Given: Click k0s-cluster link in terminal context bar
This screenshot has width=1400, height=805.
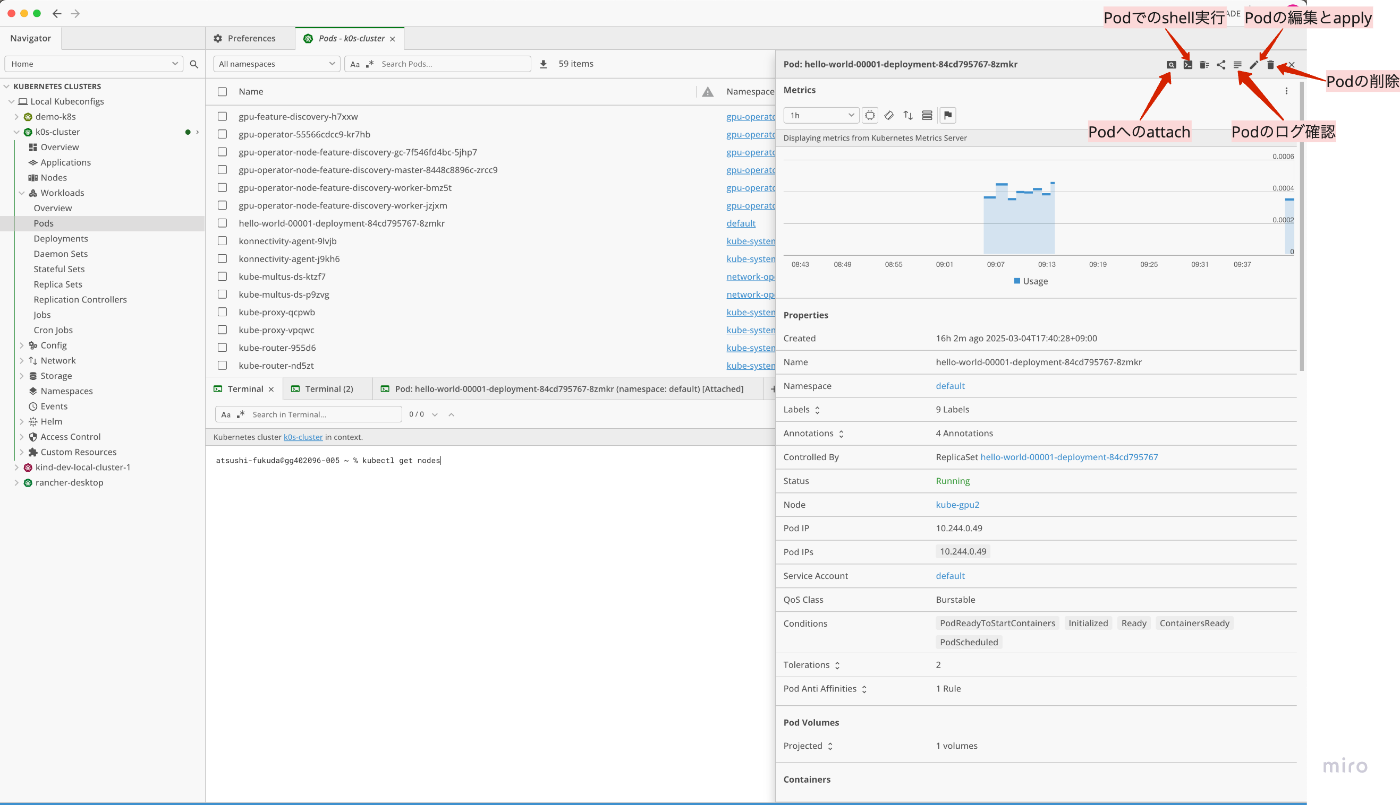Looking at the screenshot, I should pyautogui.click(x=303, y=437).
